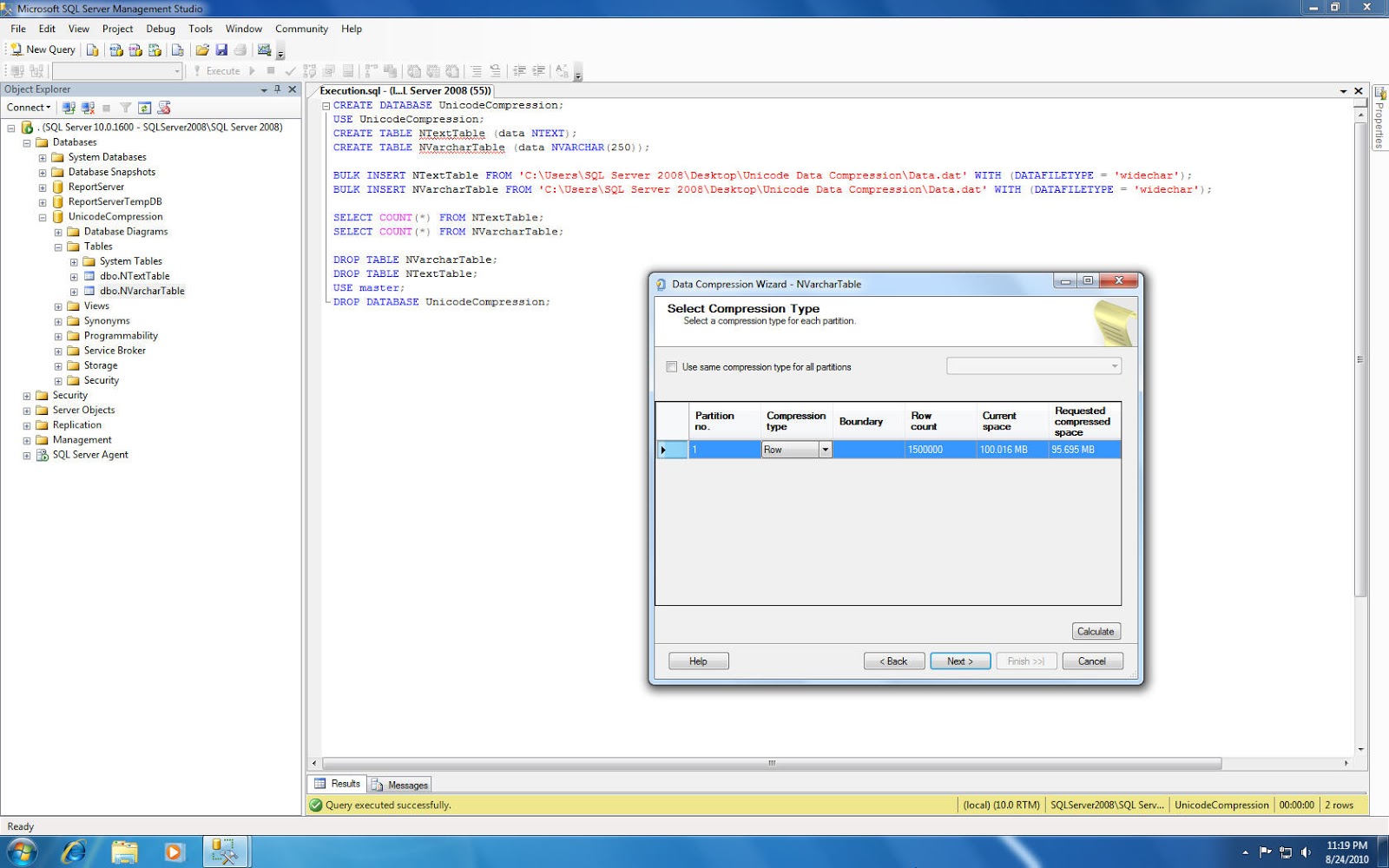Select the Management folder in the tree
Viewport: 1389px width, 868px height.
click(x=82, y=440)
